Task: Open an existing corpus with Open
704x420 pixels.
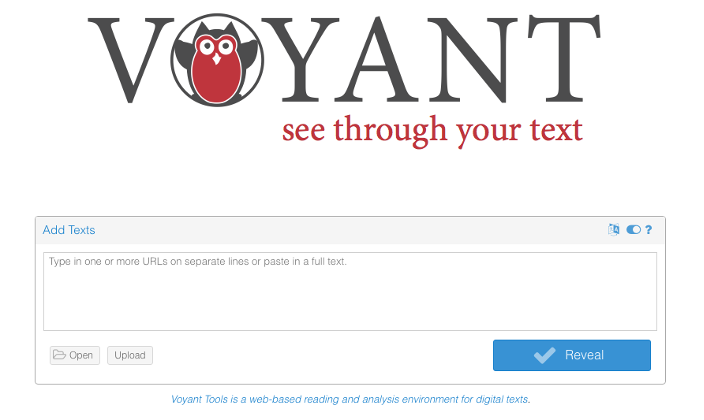Action: (75, 355)
